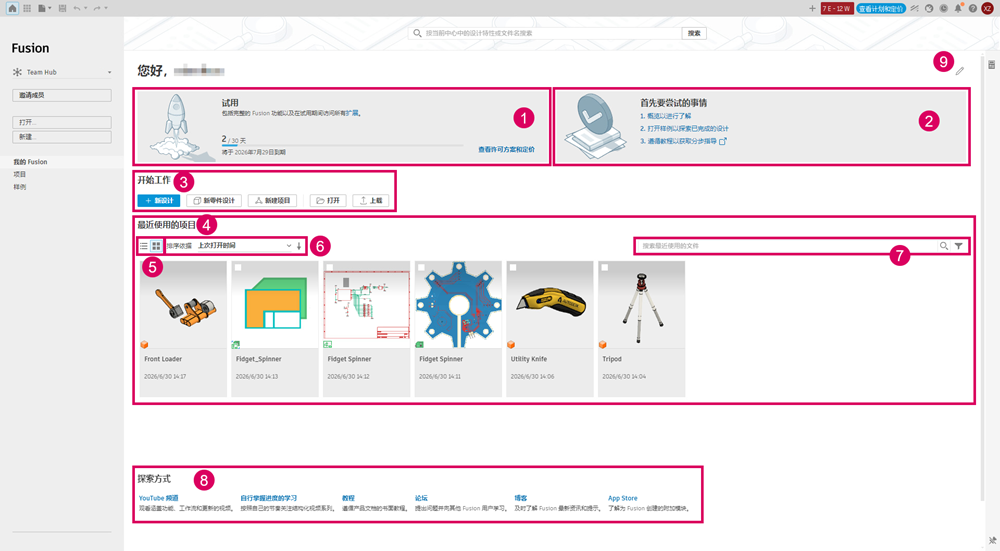This screenshot has height=551, width=1000.
Task: Select 我的 Fusion in the sidebar
Action: pos(31,162)
